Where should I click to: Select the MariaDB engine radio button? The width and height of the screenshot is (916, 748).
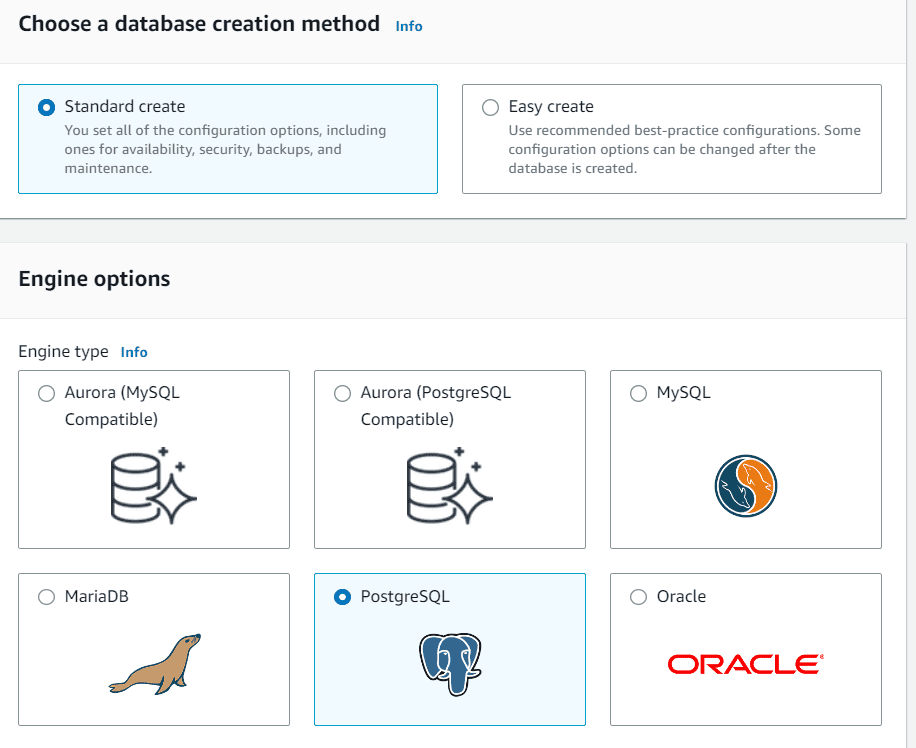pyautogui.click(x=46, y=597)
